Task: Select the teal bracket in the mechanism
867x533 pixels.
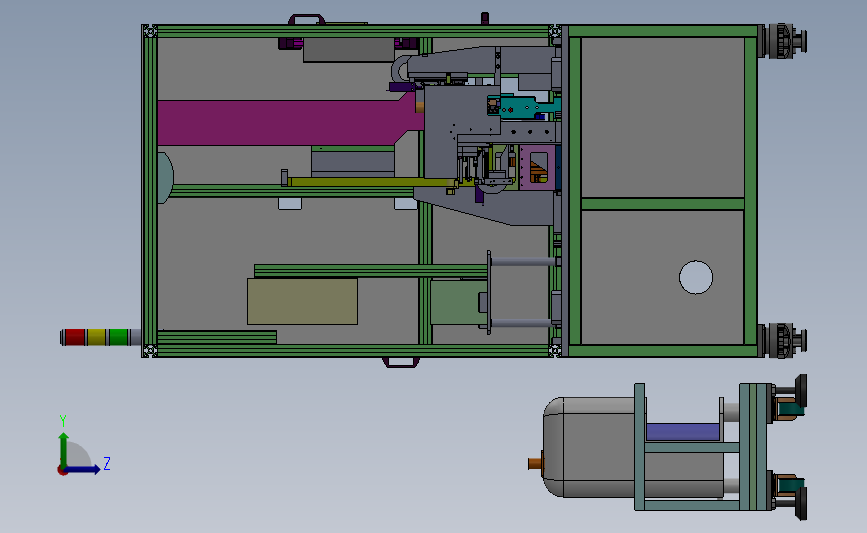Action: click(524, 106)
